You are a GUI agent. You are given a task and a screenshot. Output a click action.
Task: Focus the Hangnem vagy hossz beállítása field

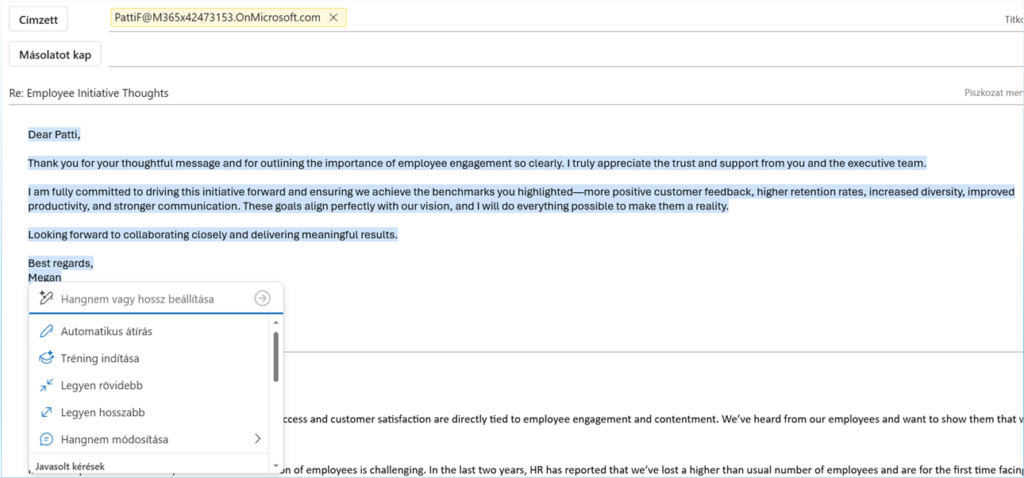[150, 298]
